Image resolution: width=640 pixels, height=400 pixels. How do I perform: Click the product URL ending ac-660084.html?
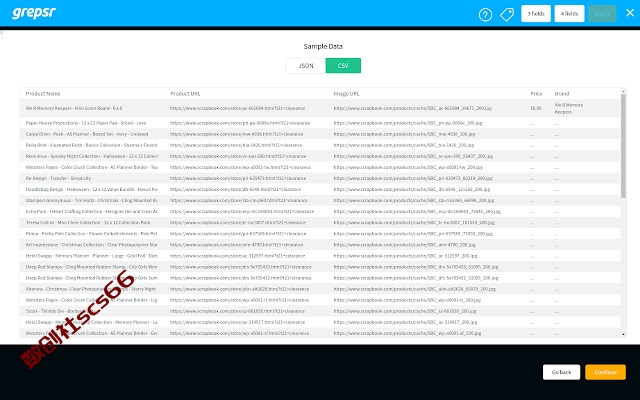tap(237, 108)
